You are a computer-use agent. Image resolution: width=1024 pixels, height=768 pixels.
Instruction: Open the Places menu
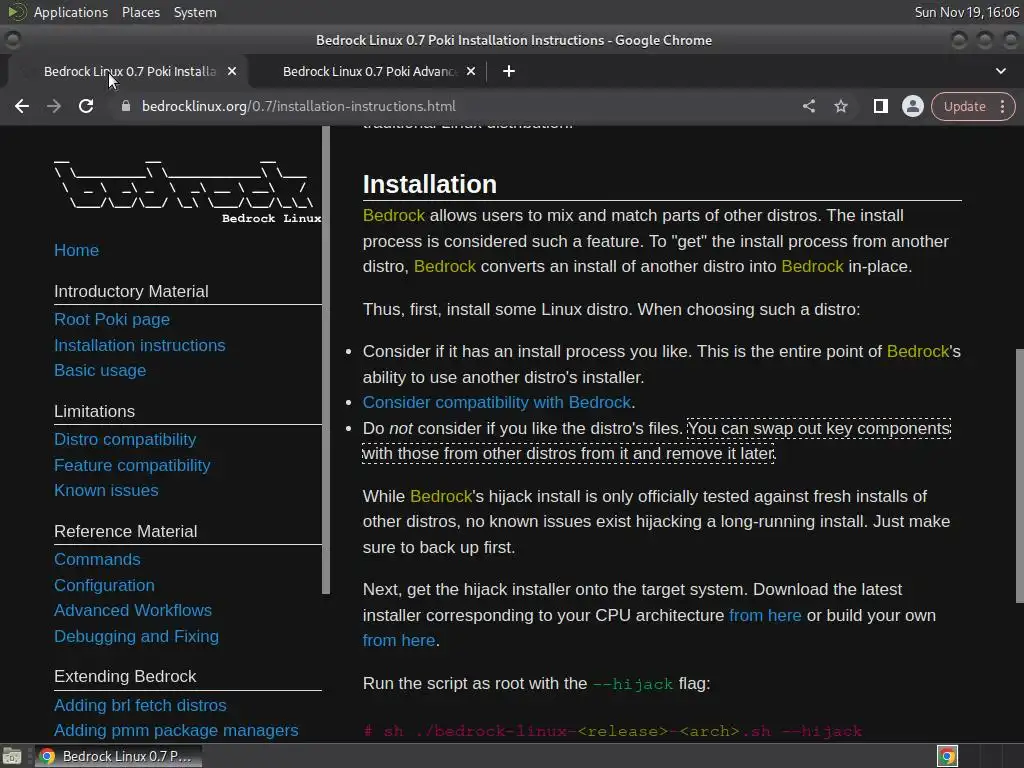point(140,12)
